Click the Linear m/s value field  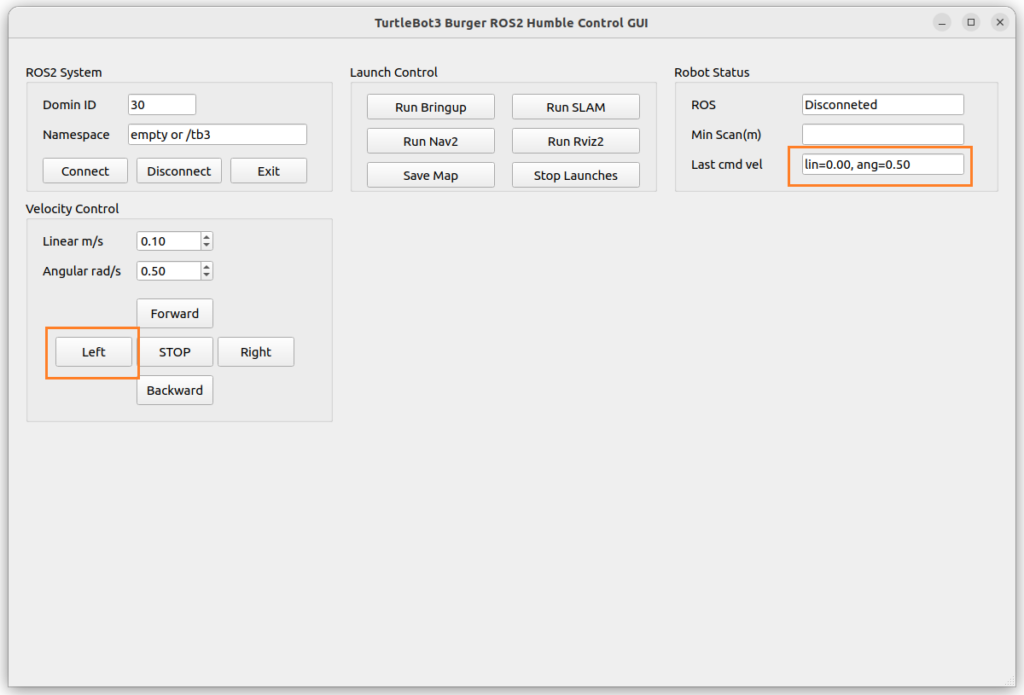(168, 241)
